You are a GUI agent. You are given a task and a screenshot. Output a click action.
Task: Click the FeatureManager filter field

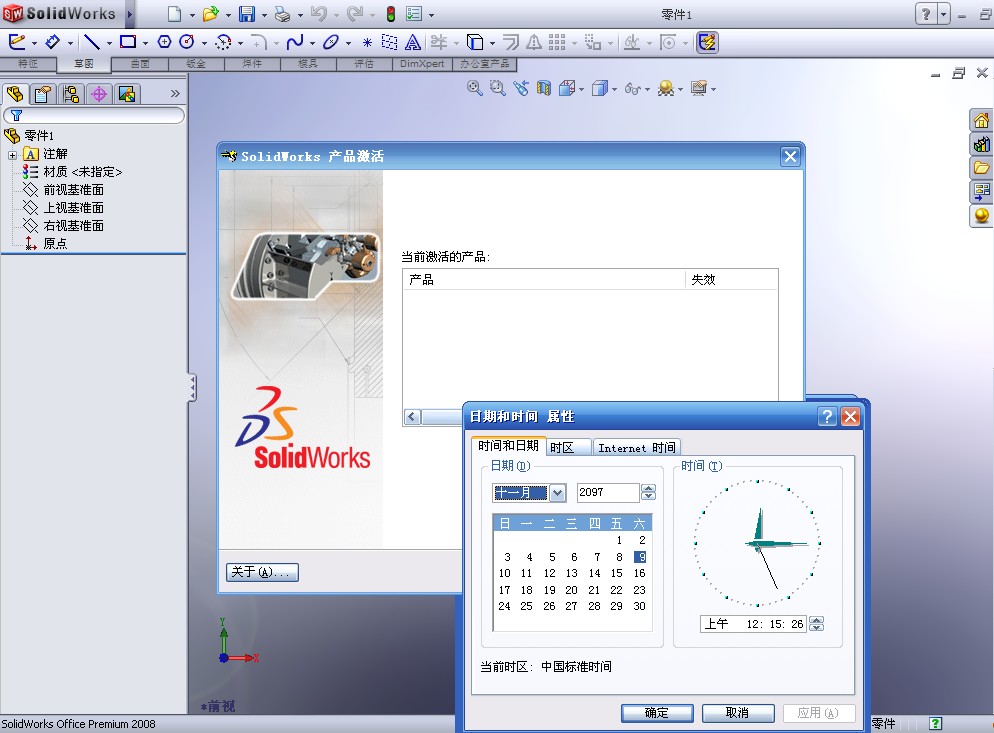[x=94, y=115]
